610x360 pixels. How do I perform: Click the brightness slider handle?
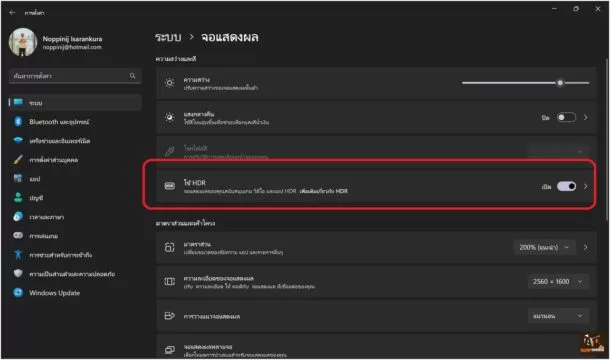point(560,83)
